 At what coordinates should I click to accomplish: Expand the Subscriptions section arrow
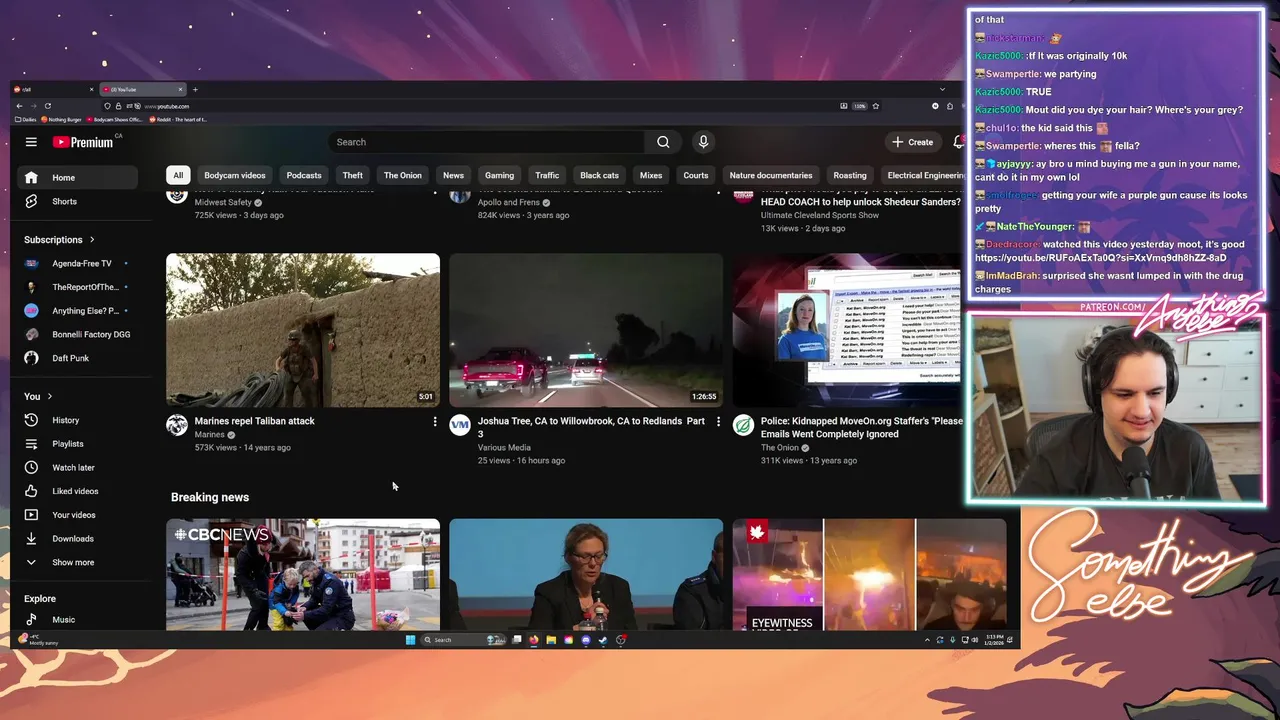coord(92,240)
